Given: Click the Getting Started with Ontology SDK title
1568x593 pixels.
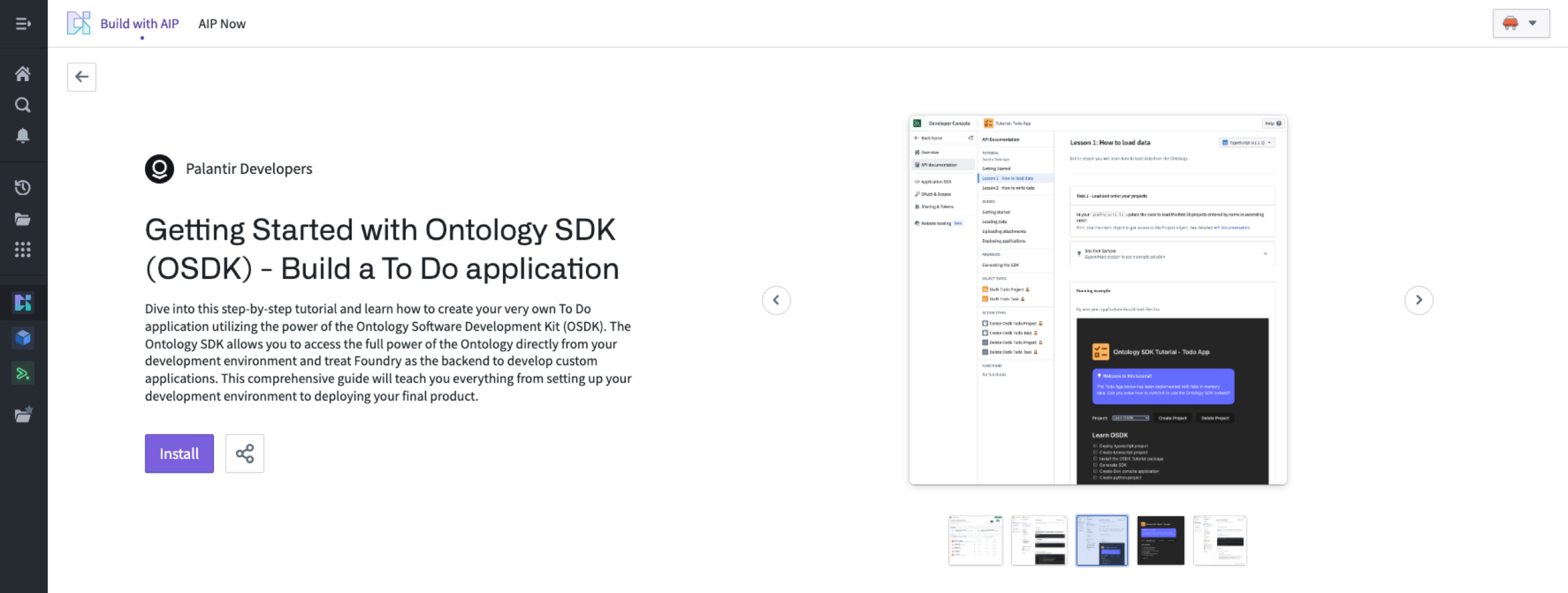Looking at the screenshot, I should coord(382,249).
